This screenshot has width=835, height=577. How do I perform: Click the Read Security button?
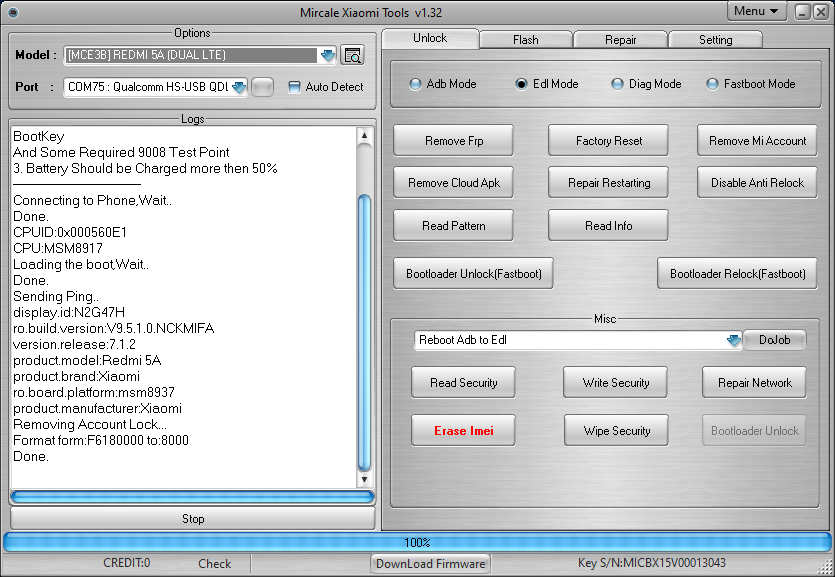pyautogui.click(x=463, y=383)
